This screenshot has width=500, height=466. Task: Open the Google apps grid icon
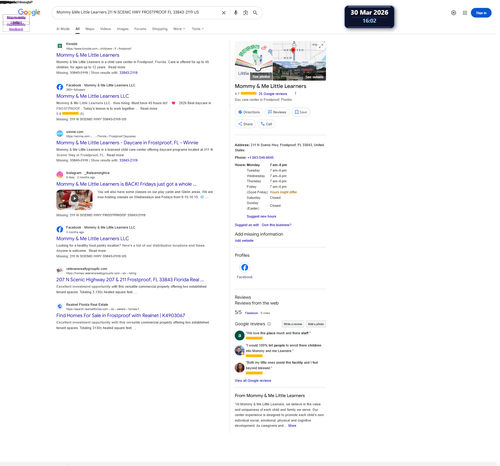point(465,13)
